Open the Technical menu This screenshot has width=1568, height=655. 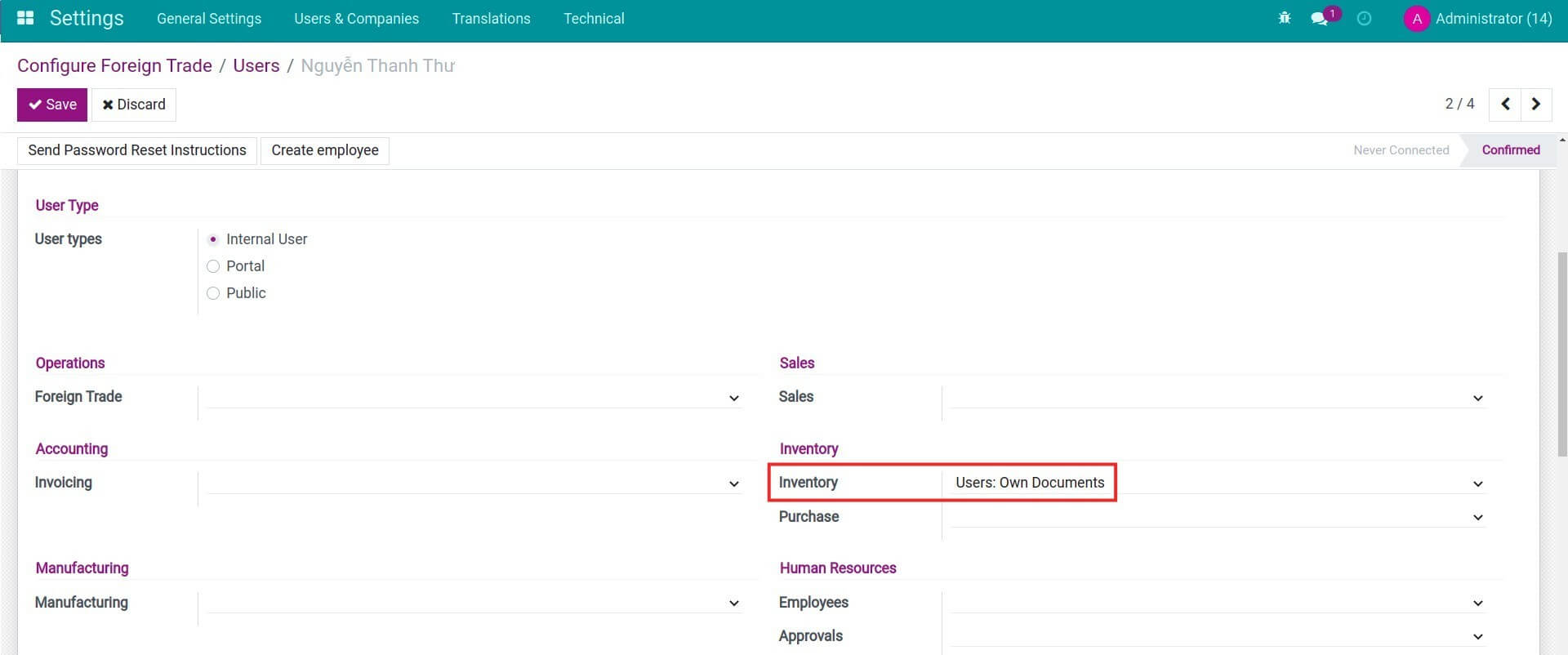(594, 18)
